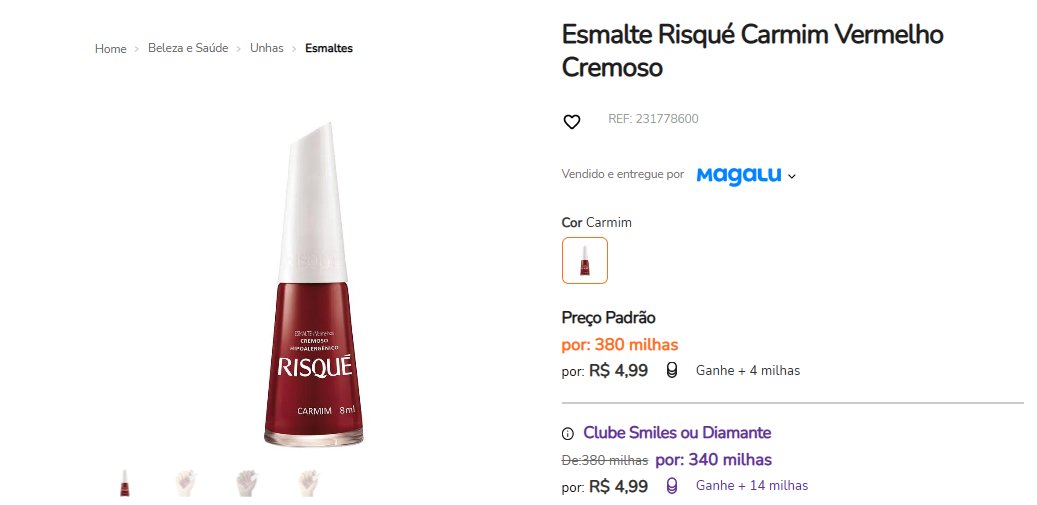Click the miles coin icon near Ganhe + 4 milhas
The height and width of the screenshot is (505, 1037).
[x=672, y=371]
